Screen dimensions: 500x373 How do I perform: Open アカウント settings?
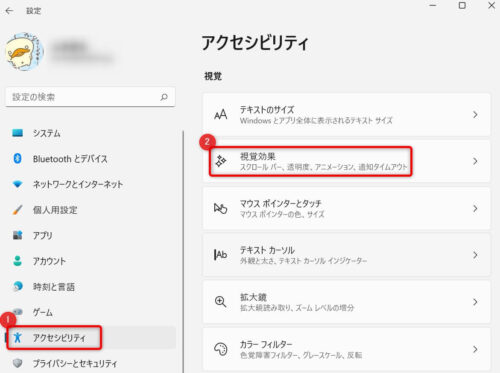90,261
